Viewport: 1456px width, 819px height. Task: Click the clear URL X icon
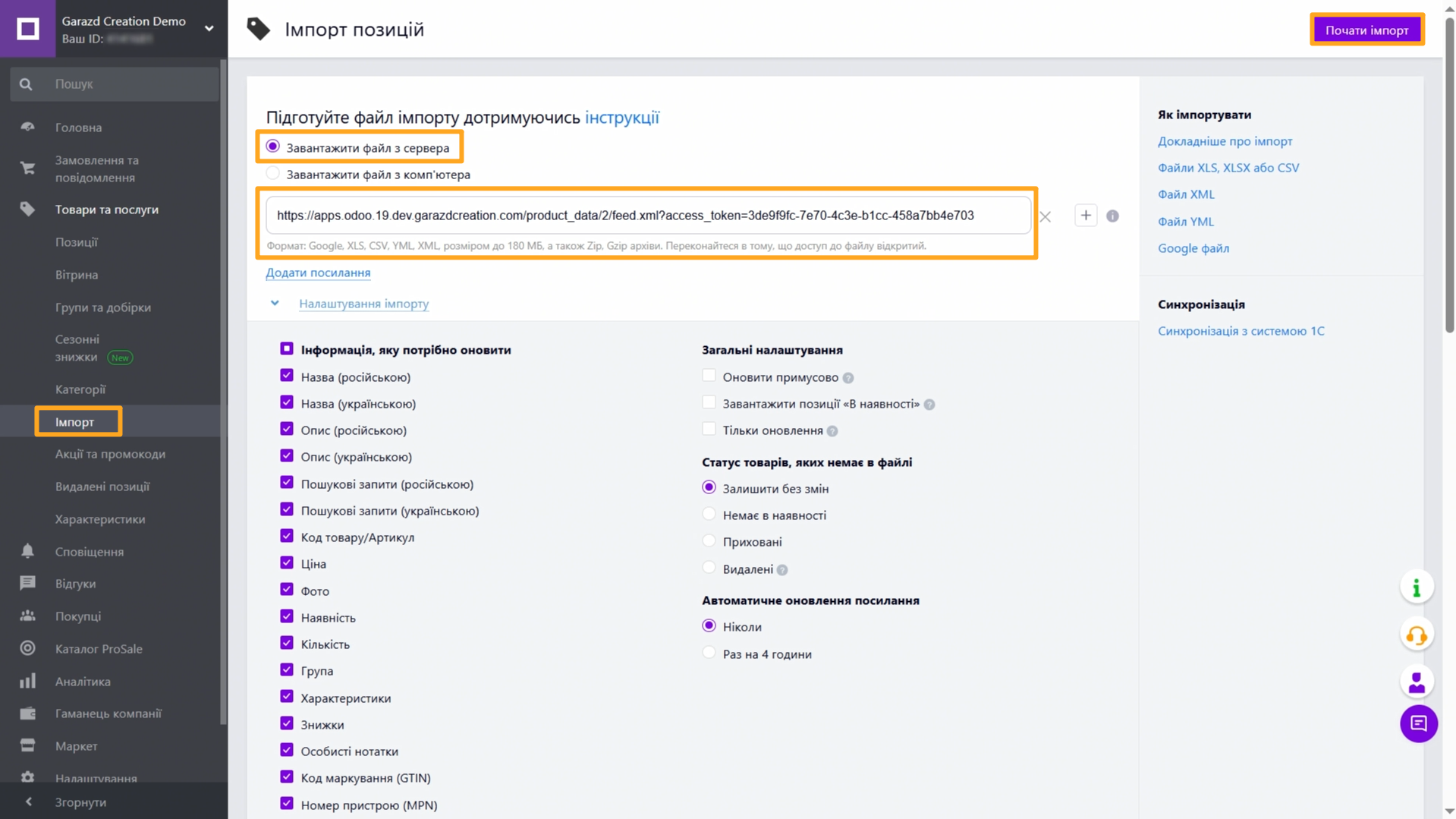point(1045,217)
